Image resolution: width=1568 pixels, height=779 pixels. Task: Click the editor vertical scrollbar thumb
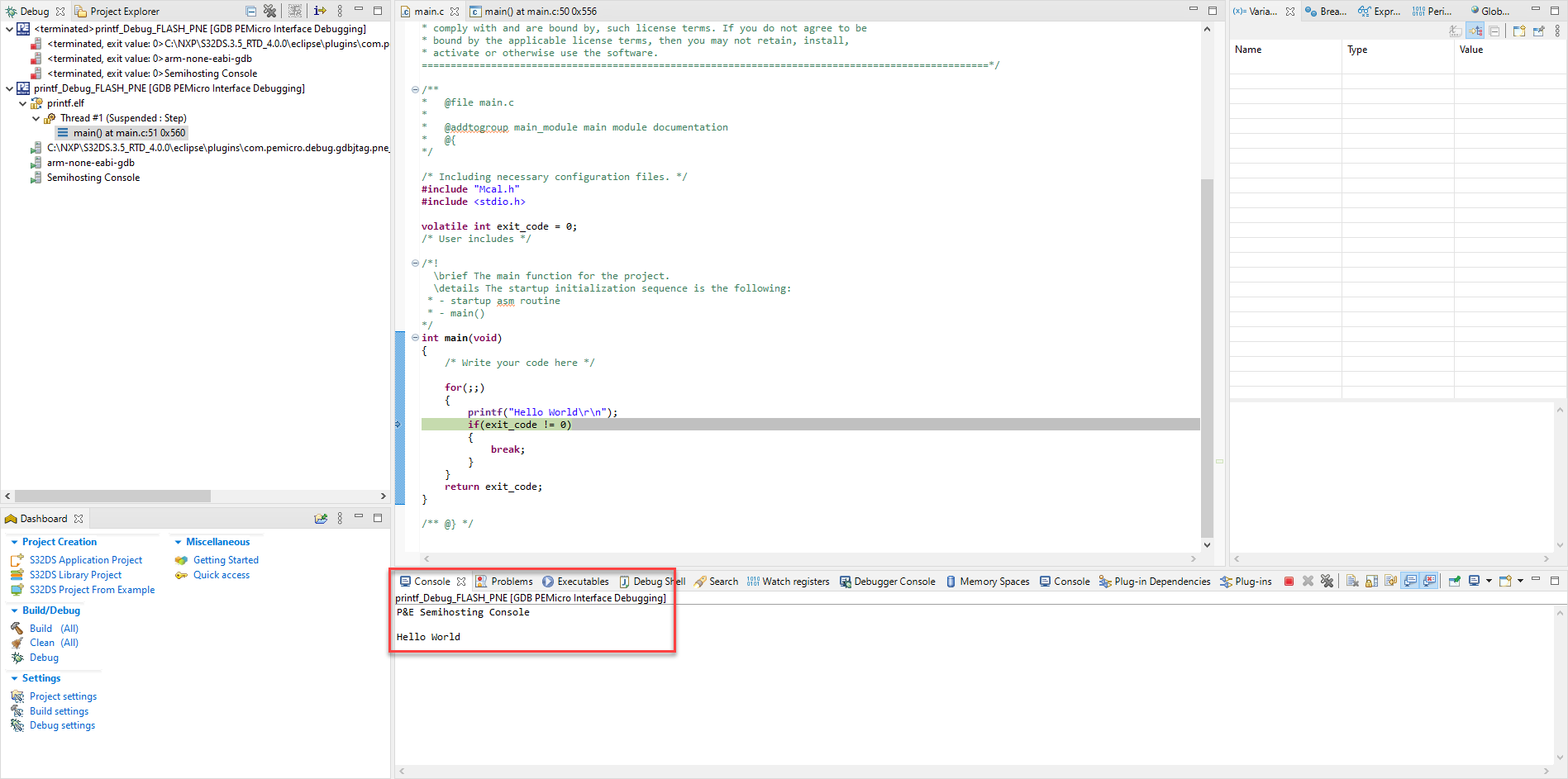[1207, 357]
